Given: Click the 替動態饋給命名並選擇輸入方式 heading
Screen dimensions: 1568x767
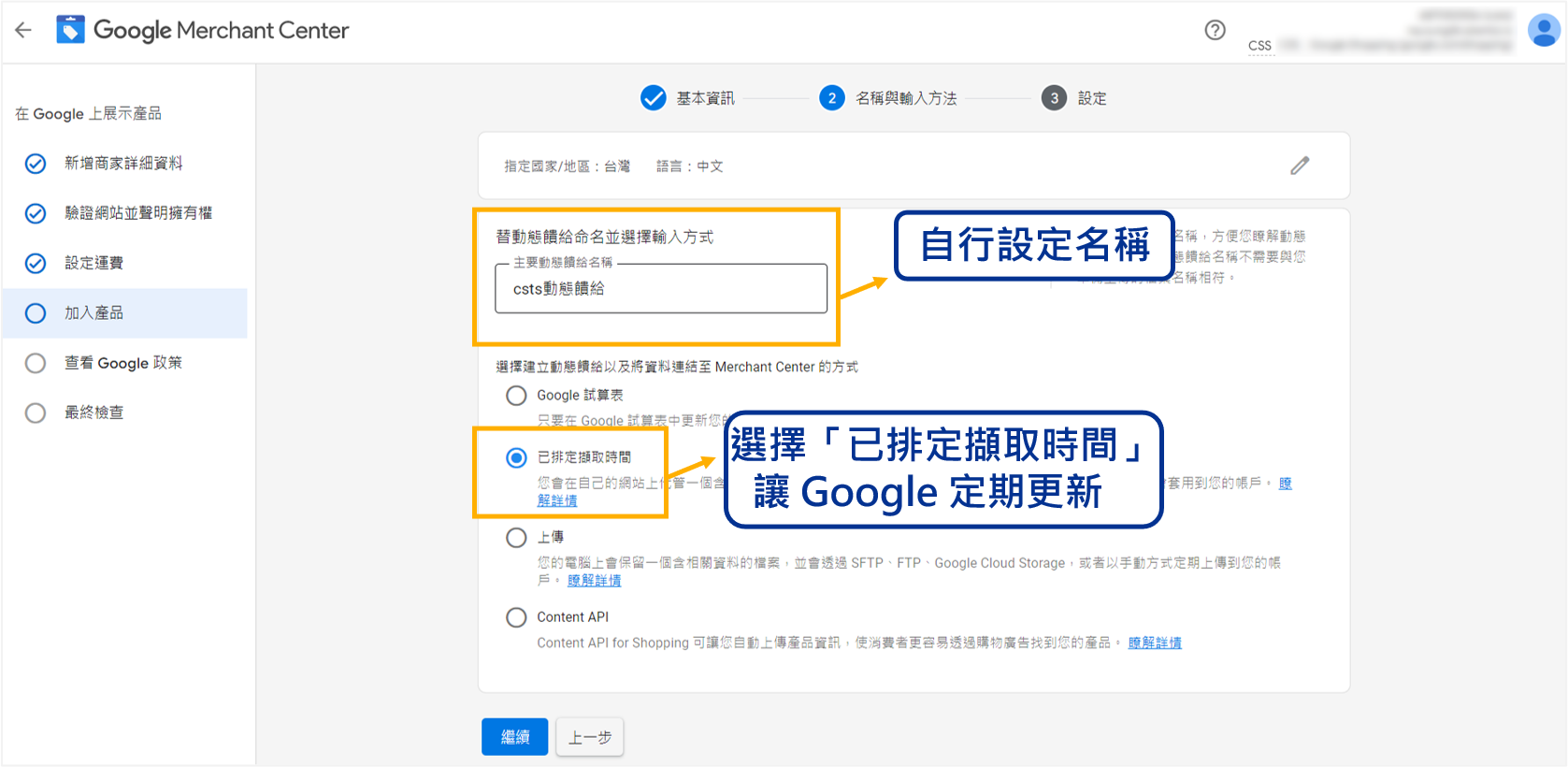Looking at the screenshot, I should click(x=605, y=237).
